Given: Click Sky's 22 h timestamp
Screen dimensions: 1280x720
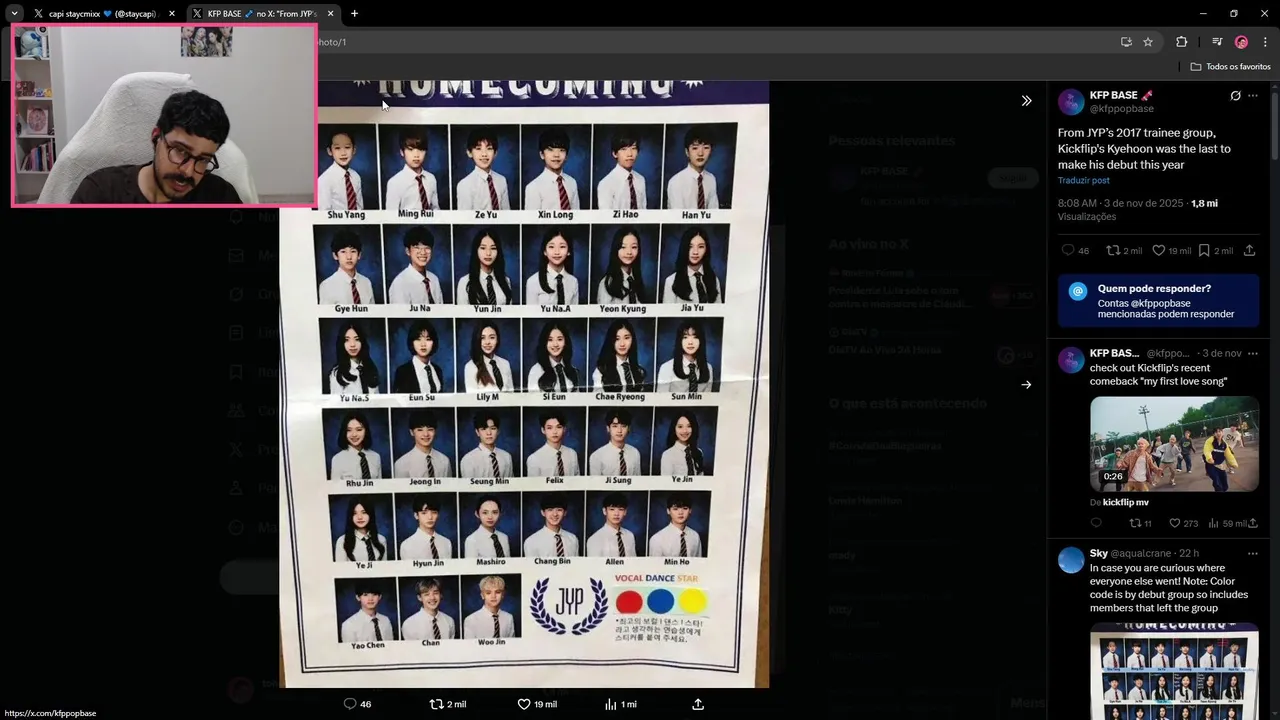Looking at the screenshot, I should (1189, 553).
